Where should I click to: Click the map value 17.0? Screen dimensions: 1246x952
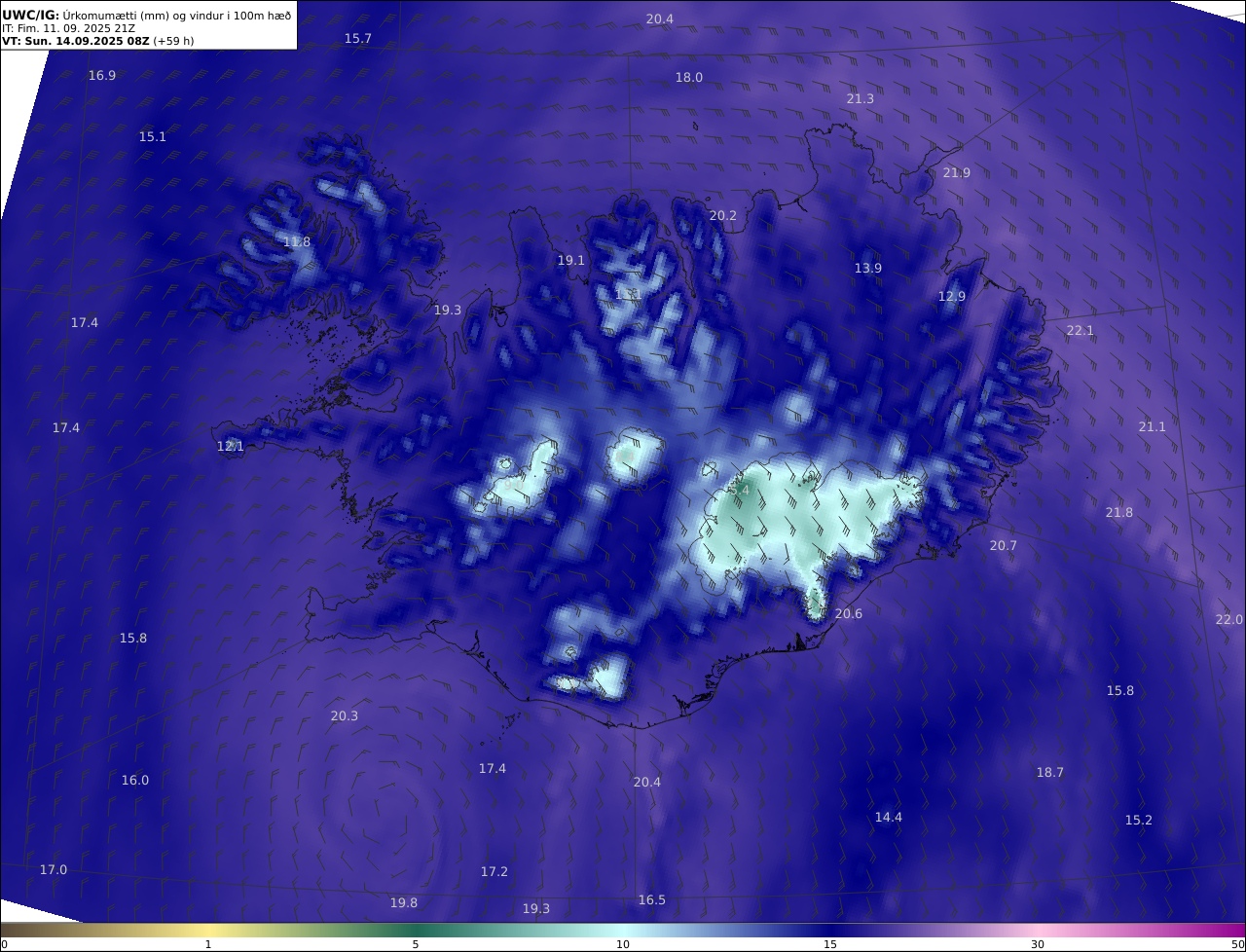[x=54, y=869]
